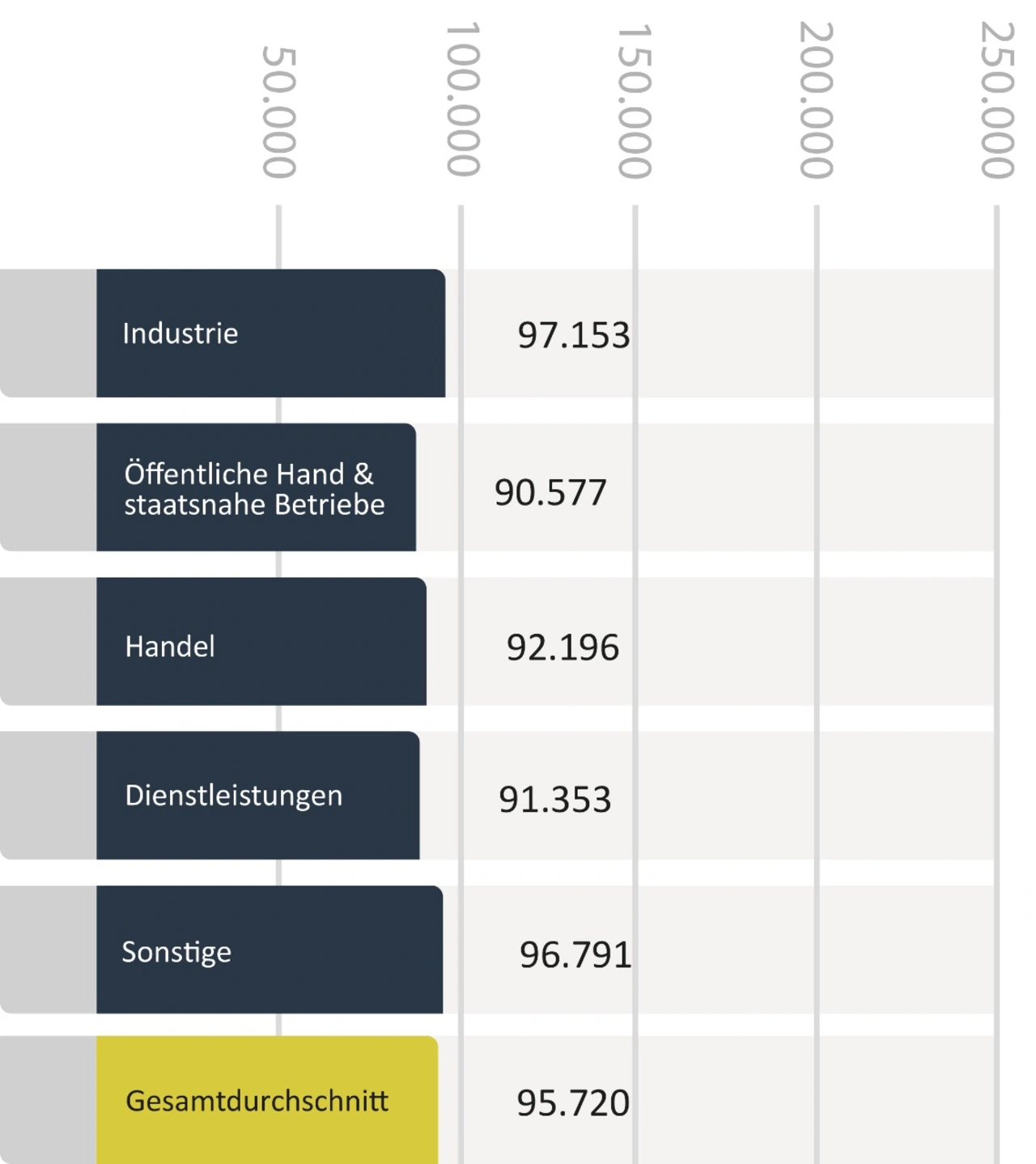Click the 150.000 axis label
This screenshot has width=1036, height=1164.
click(635, 100)
